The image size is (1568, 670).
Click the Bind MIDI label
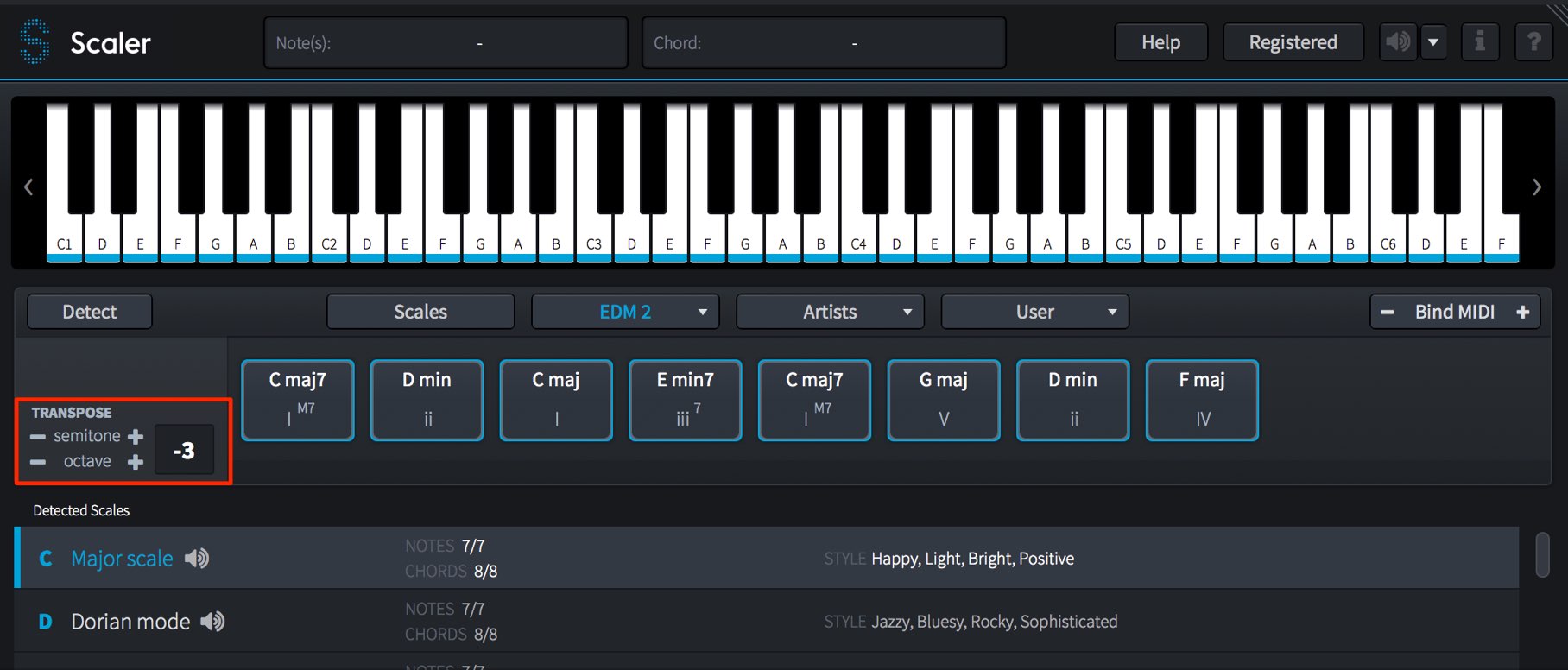[x=1454, y=313]
